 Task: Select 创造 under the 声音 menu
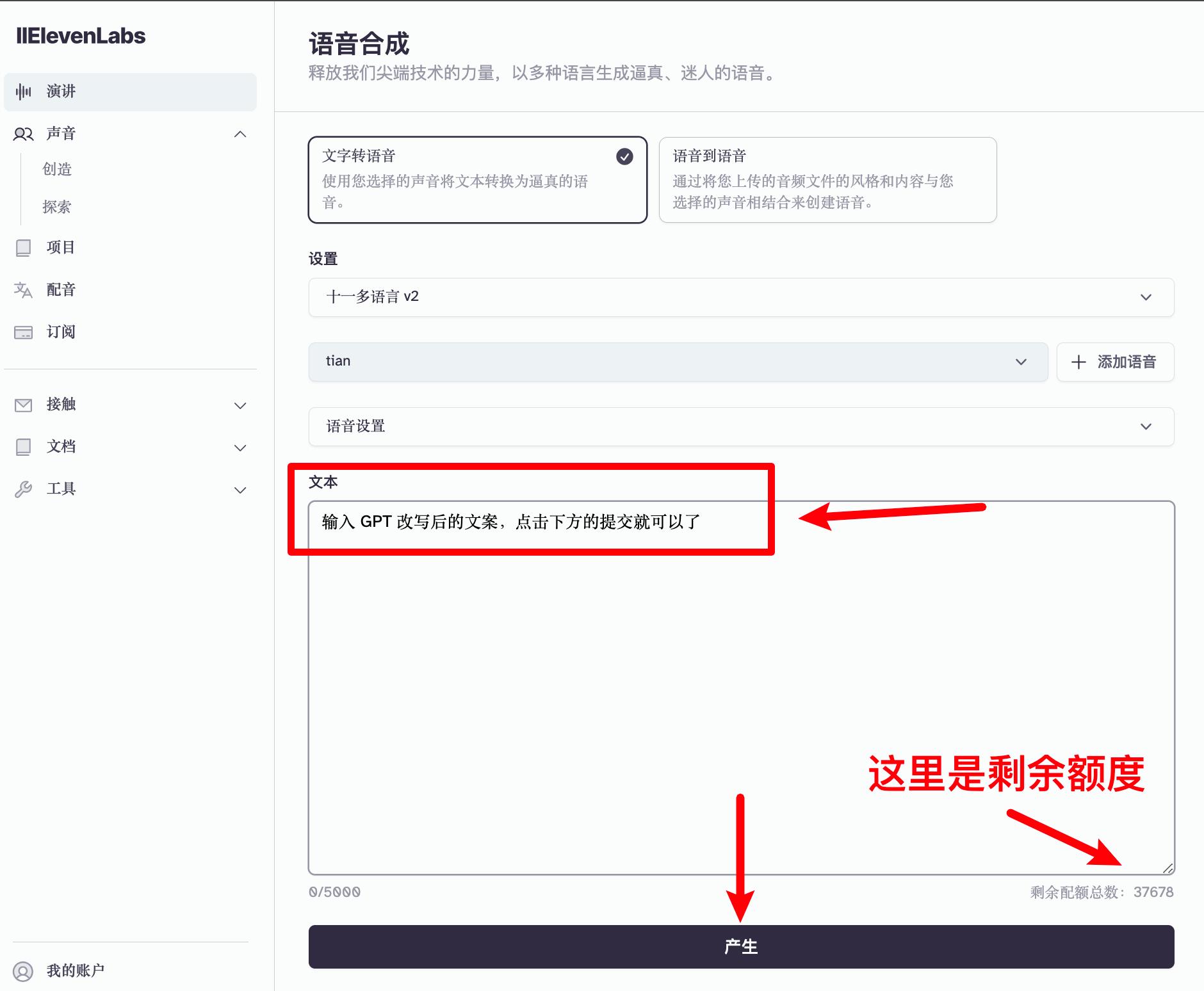pos(57,170)
